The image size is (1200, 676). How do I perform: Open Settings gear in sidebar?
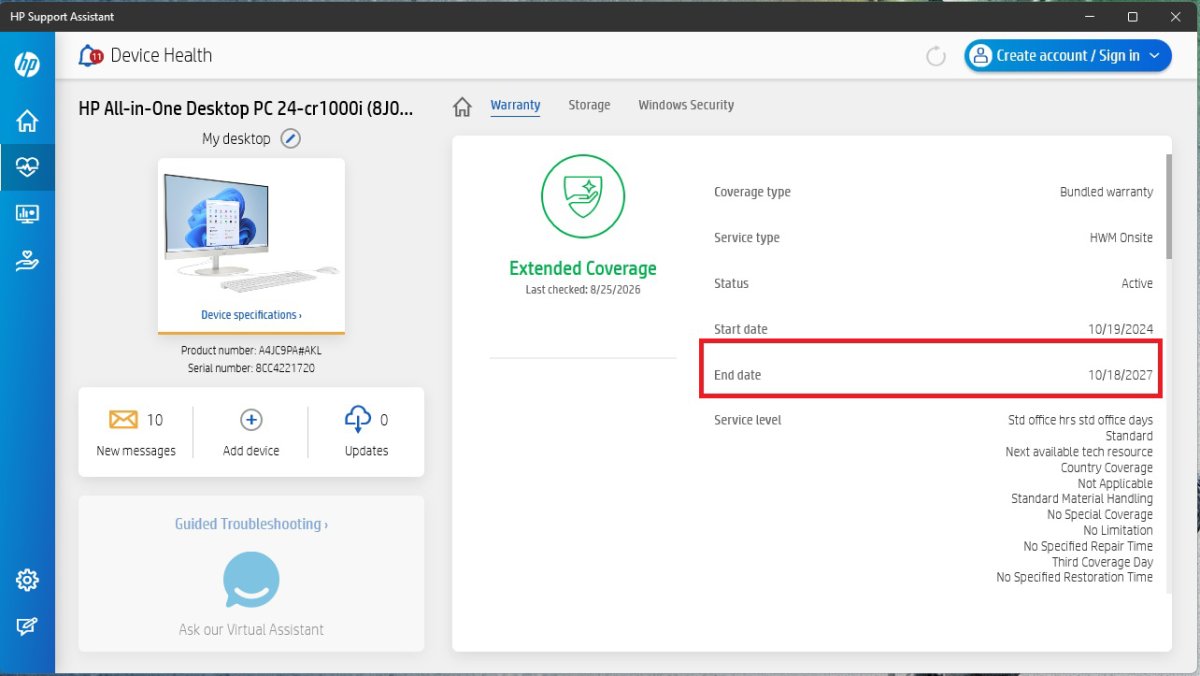coord(27,580)
